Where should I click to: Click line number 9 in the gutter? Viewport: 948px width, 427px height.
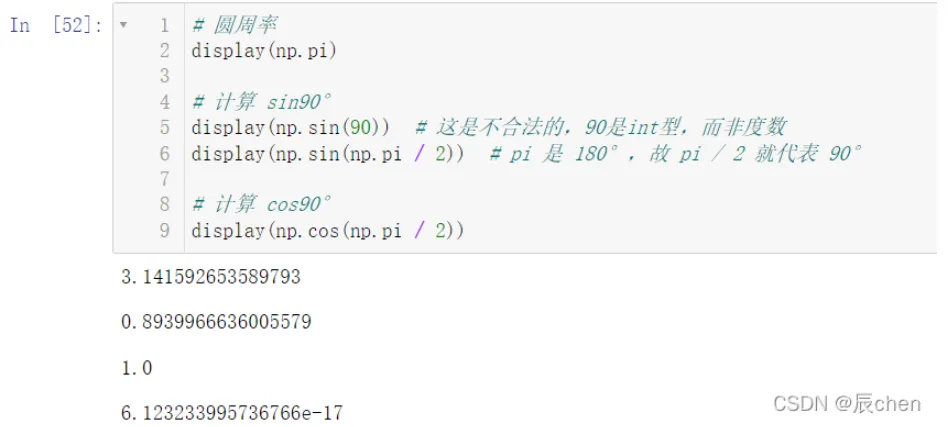tap(164, 231)
